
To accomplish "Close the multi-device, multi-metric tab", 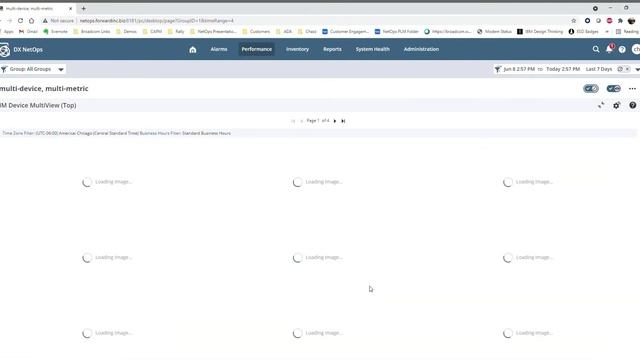I will click(x=70, y=8).
